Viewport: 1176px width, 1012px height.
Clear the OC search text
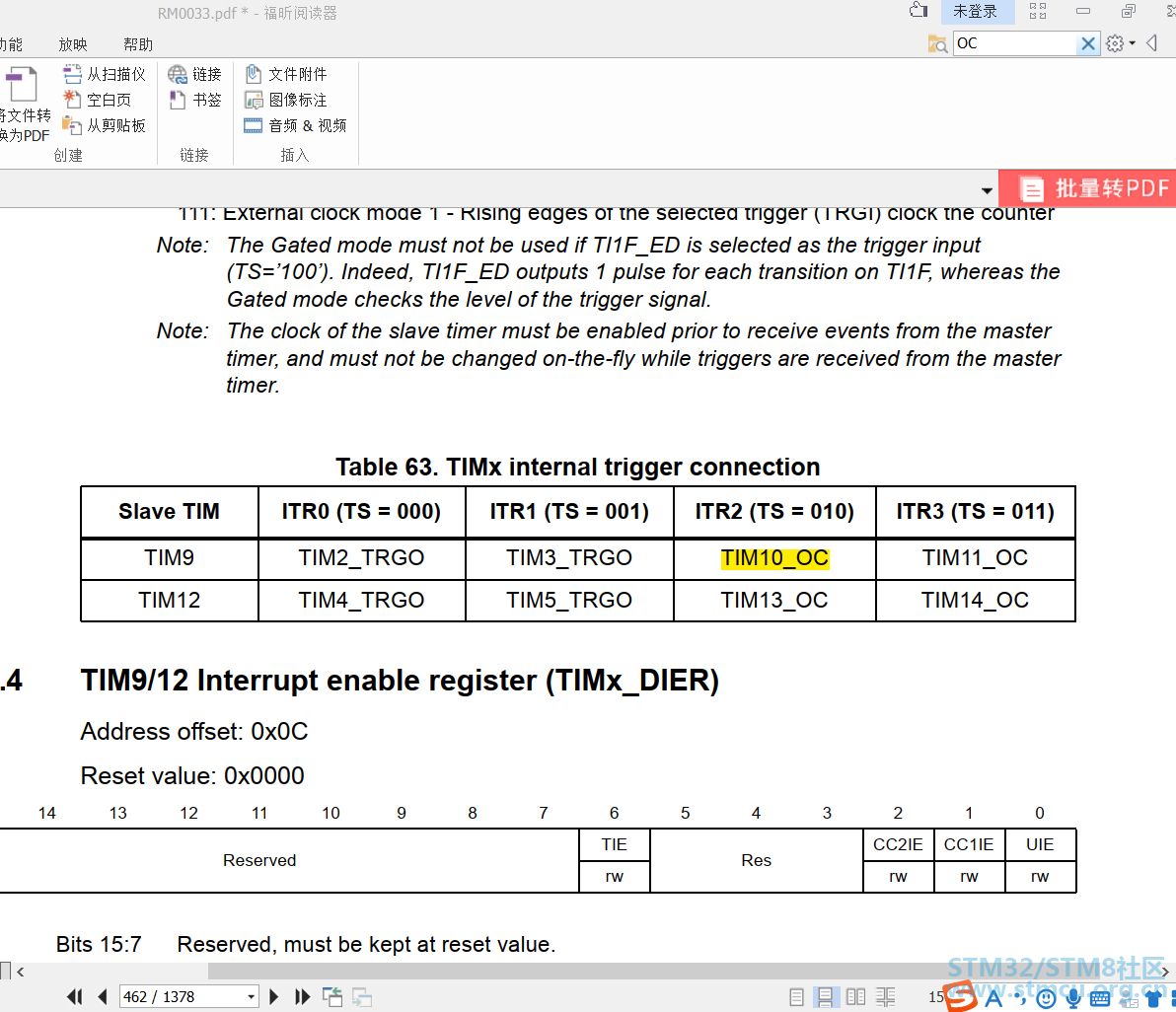[x=1087, y=43]
